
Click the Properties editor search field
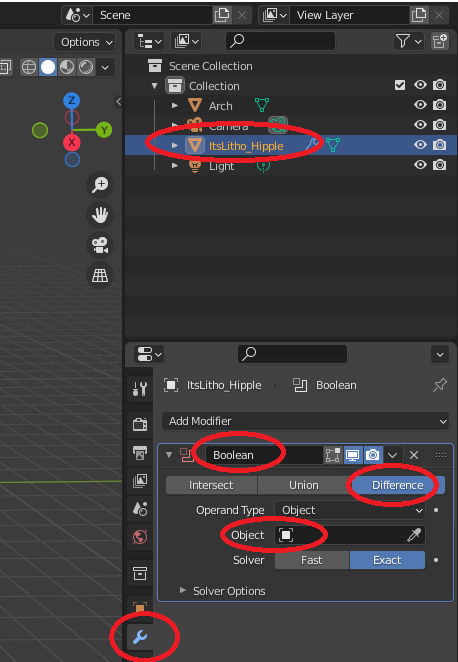(292, 354)
